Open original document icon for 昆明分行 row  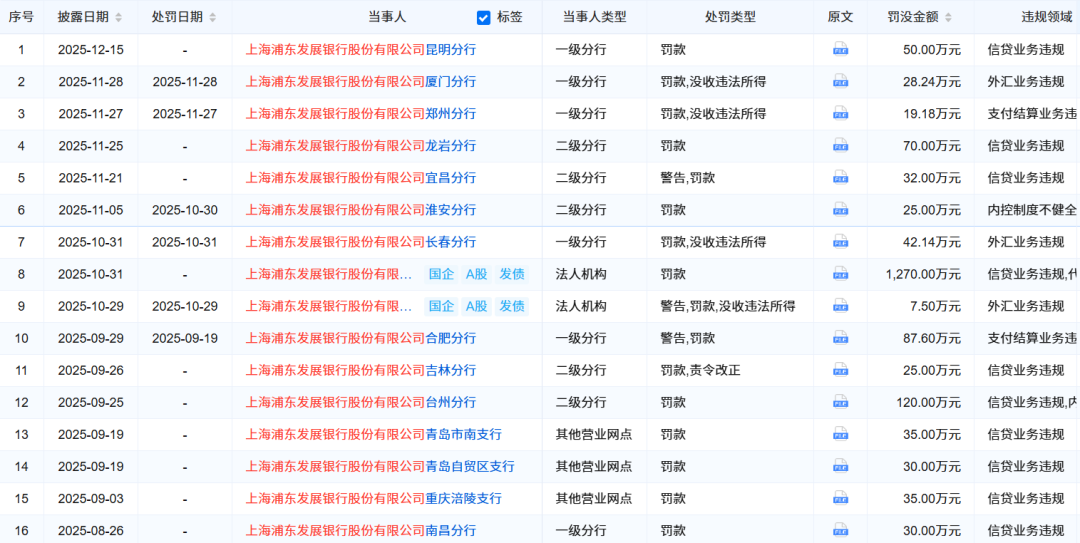click(x=840, y=49)
